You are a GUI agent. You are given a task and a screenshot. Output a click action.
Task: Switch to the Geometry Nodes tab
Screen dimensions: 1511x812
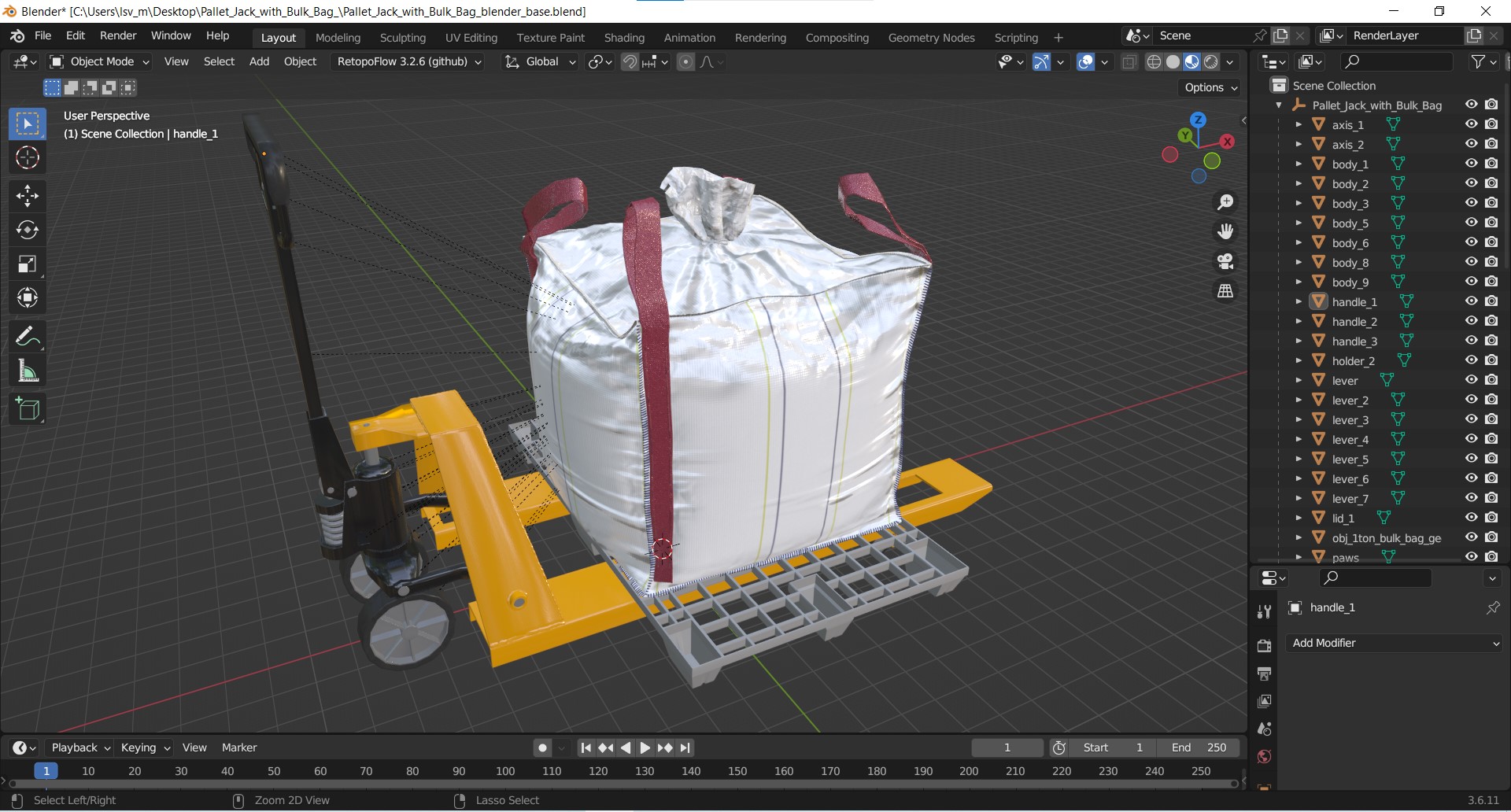[x=931, y=38]
